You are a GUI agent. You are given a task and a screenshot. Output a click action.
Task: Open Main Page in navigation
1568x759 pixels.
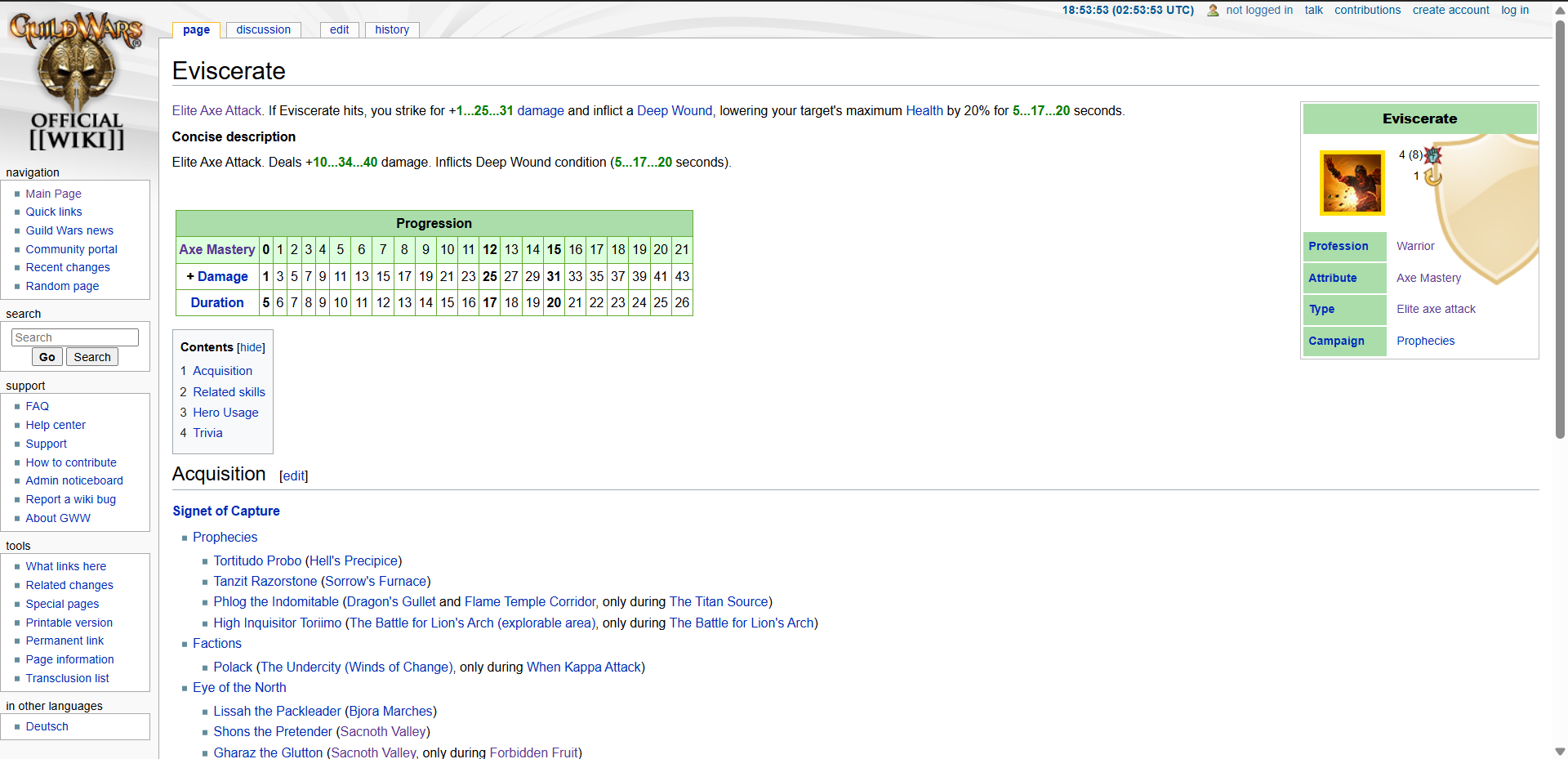pos(53,194)
